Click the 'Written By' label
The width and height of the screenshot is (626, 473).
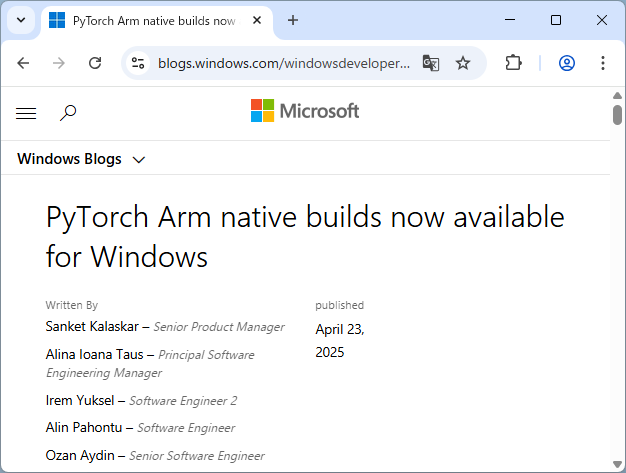pyautogui.click(x=72, y=305)
